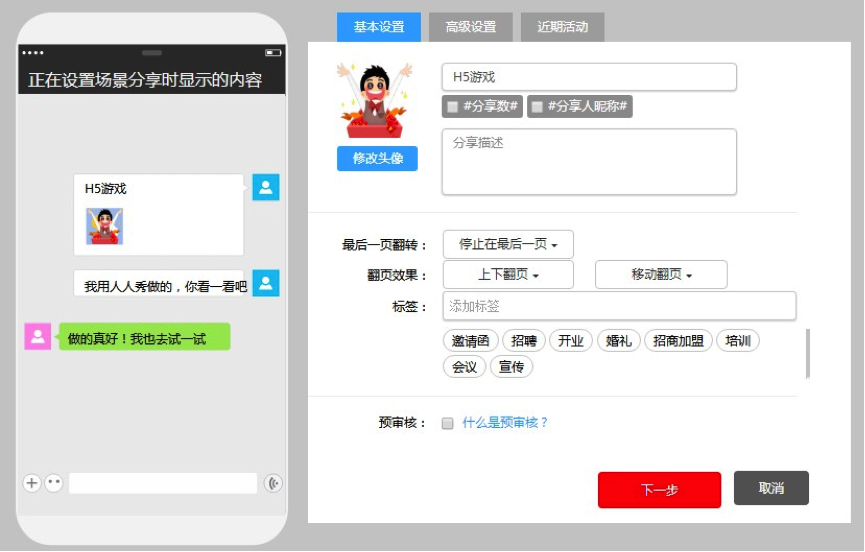Click the battery icon in phone status bar
Image resolution: width=865 pixels, height=552 pixels.
coord(273,53)
